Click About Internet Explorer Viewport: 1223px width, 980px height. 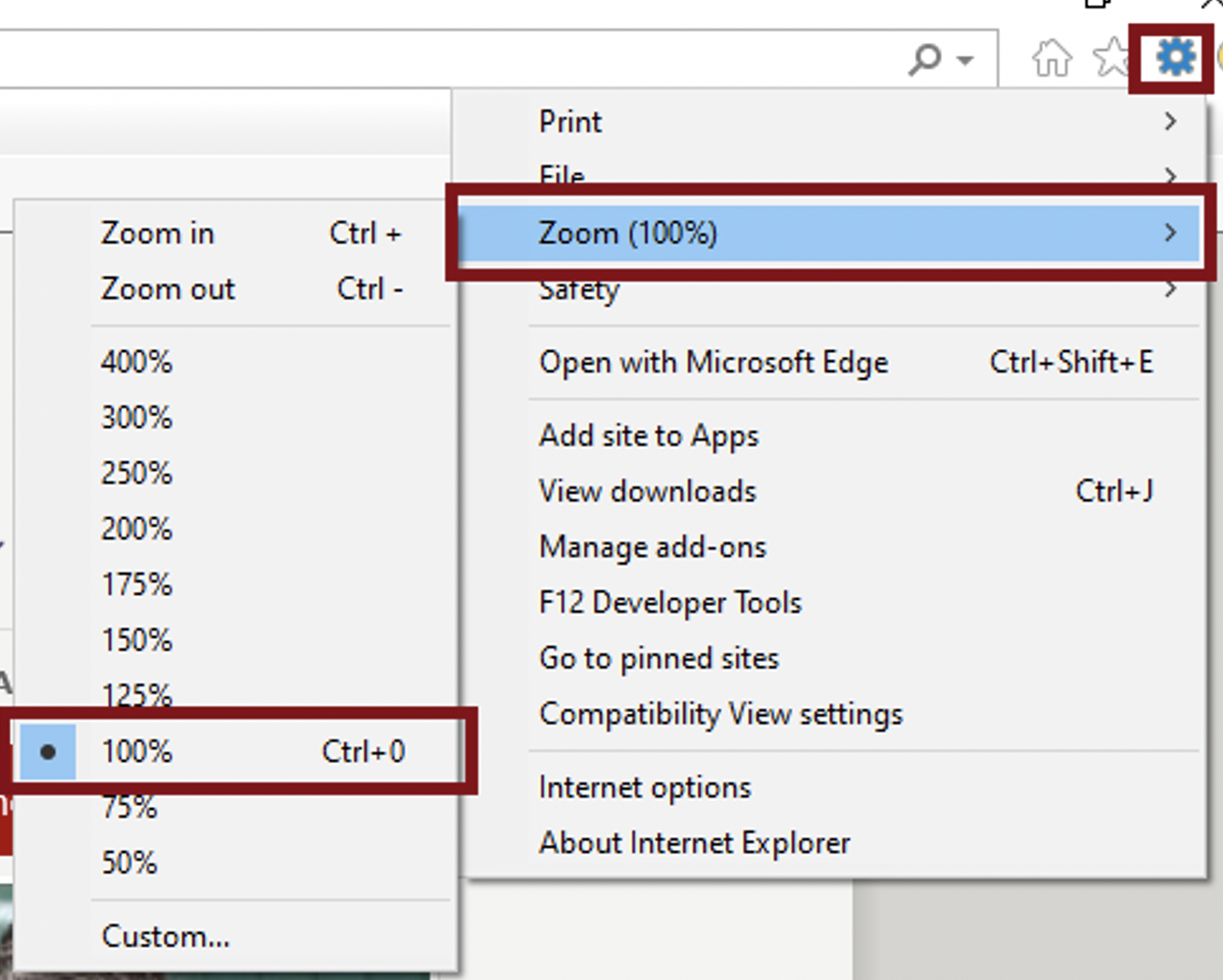click(693, 842)
